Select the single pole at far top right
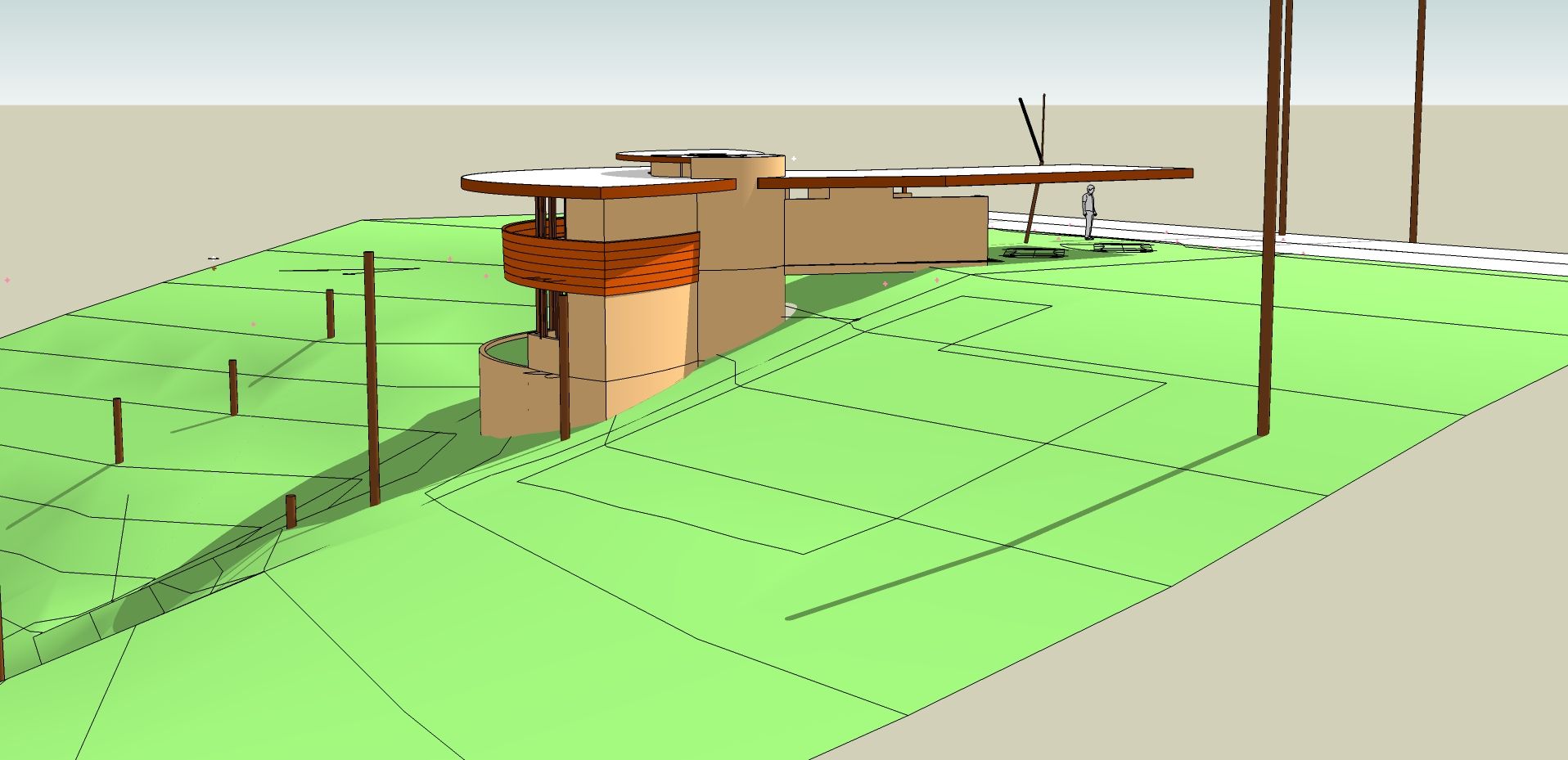This screenshot has height=760, width=1568. (x=1418, y=123)
